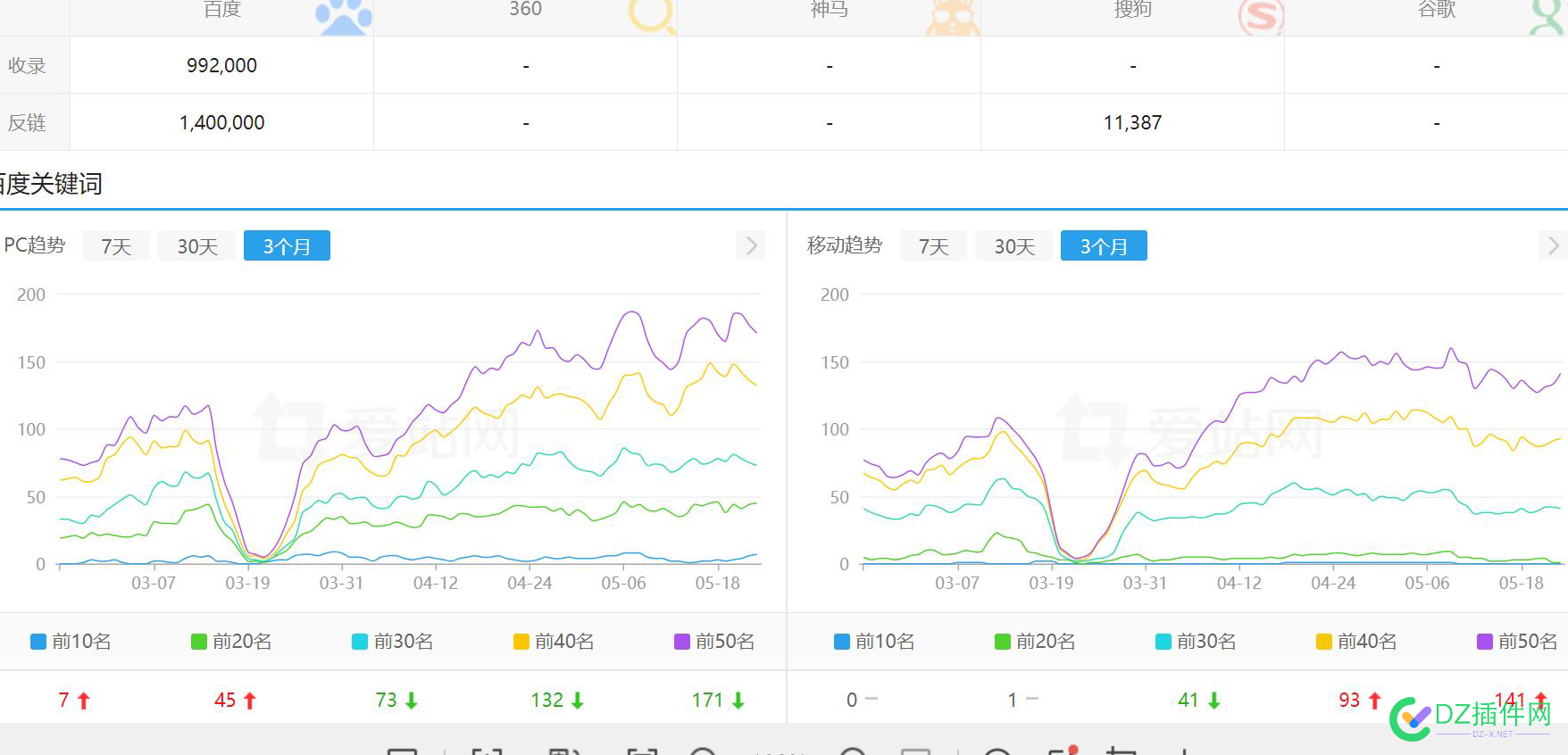Screen dimensions: 1568x755
Task: Switch PC trend to 7天
Action: coord(116,246)
